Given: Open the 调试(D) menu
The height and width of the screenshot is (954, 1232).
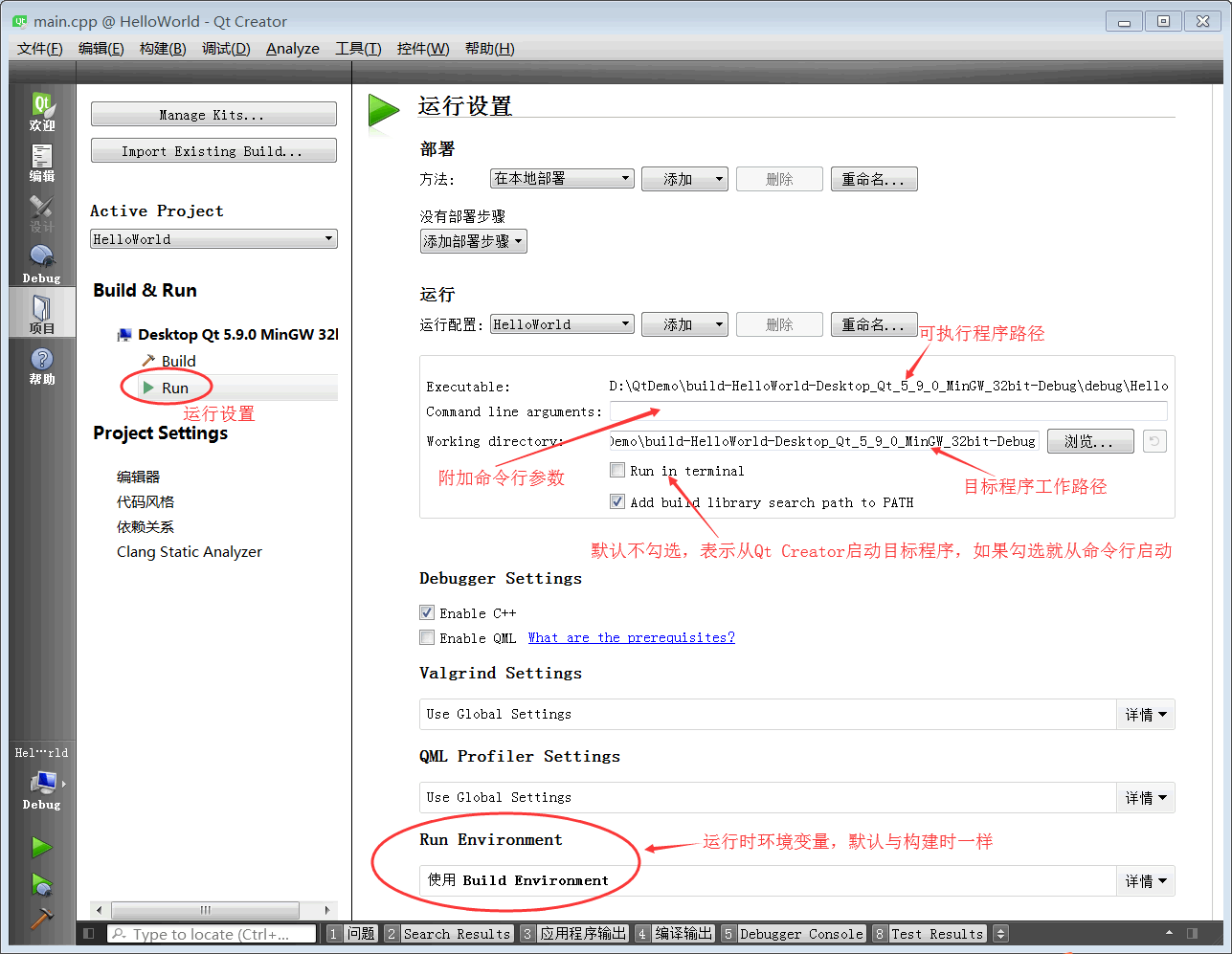Looking at the screenshot, I should click(x=226, y=49).
